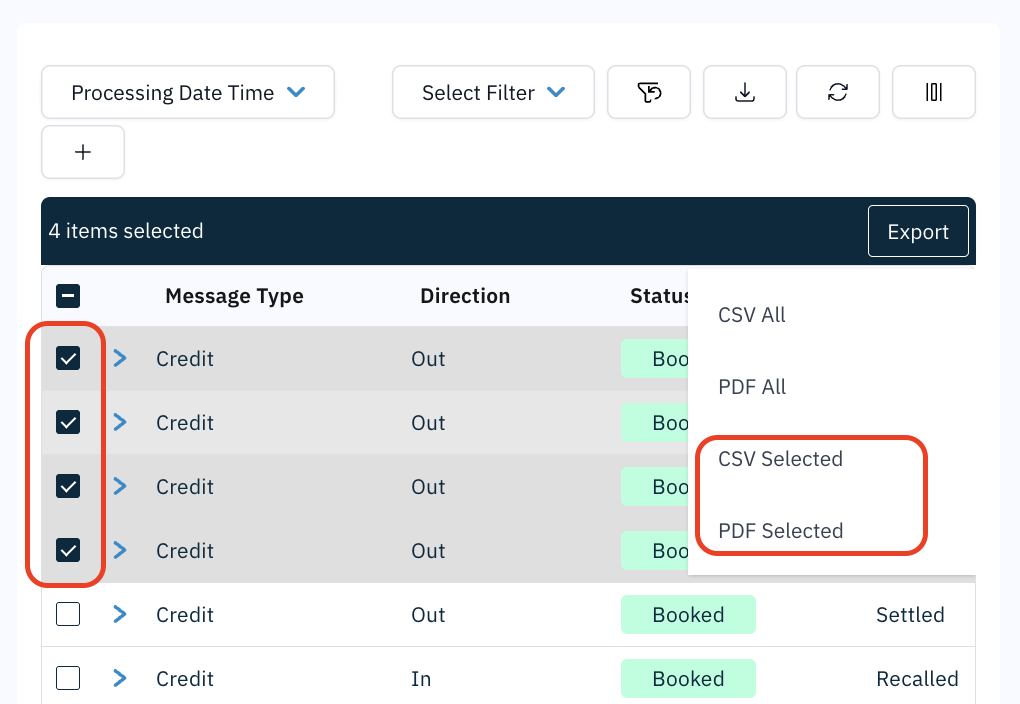Click the Message Type column header
The height and width of the screenshot is (704, 1020).
234,296
